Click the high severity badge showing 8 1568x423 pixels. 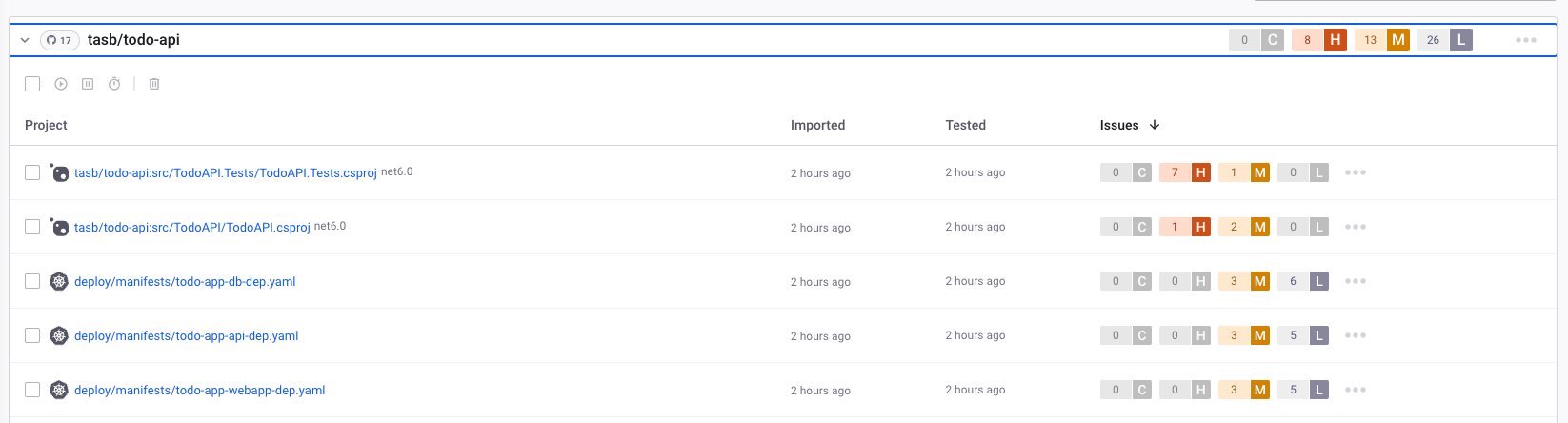[x=1318, y=40]
